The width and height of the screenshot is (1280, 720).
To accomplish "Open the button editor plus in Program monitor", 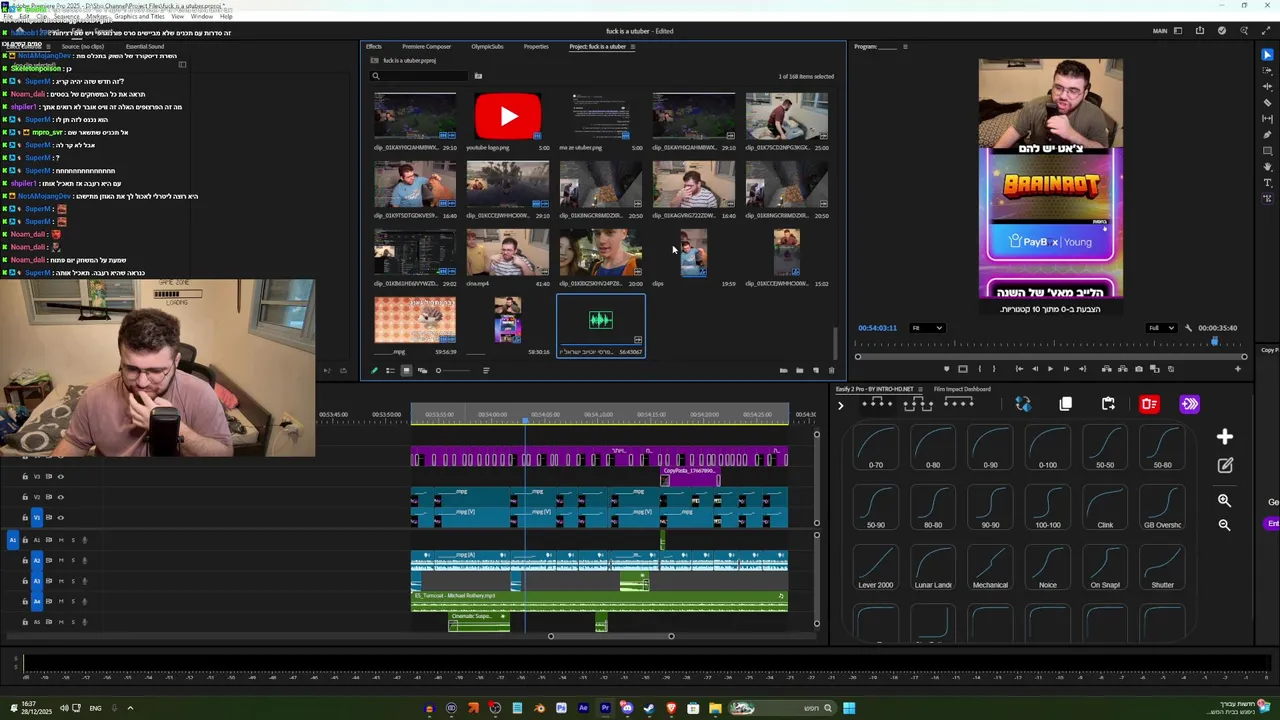I will 1238,369.
